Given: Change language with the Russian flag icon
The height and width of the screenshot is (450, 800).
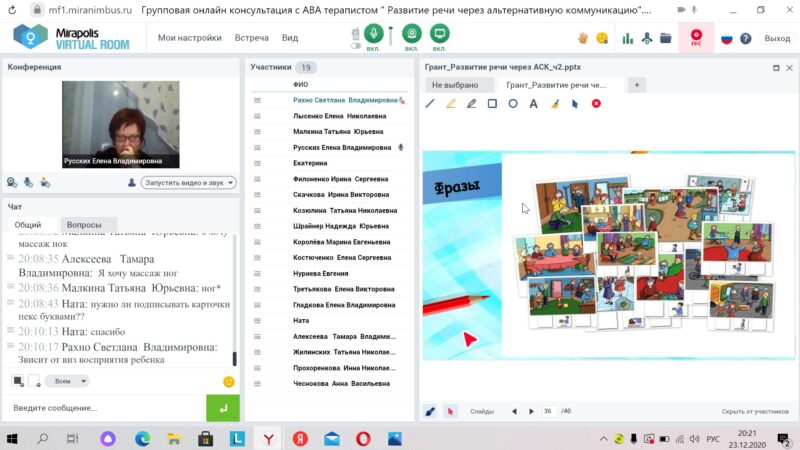Looking at the screenshot, I should [727, 39].
